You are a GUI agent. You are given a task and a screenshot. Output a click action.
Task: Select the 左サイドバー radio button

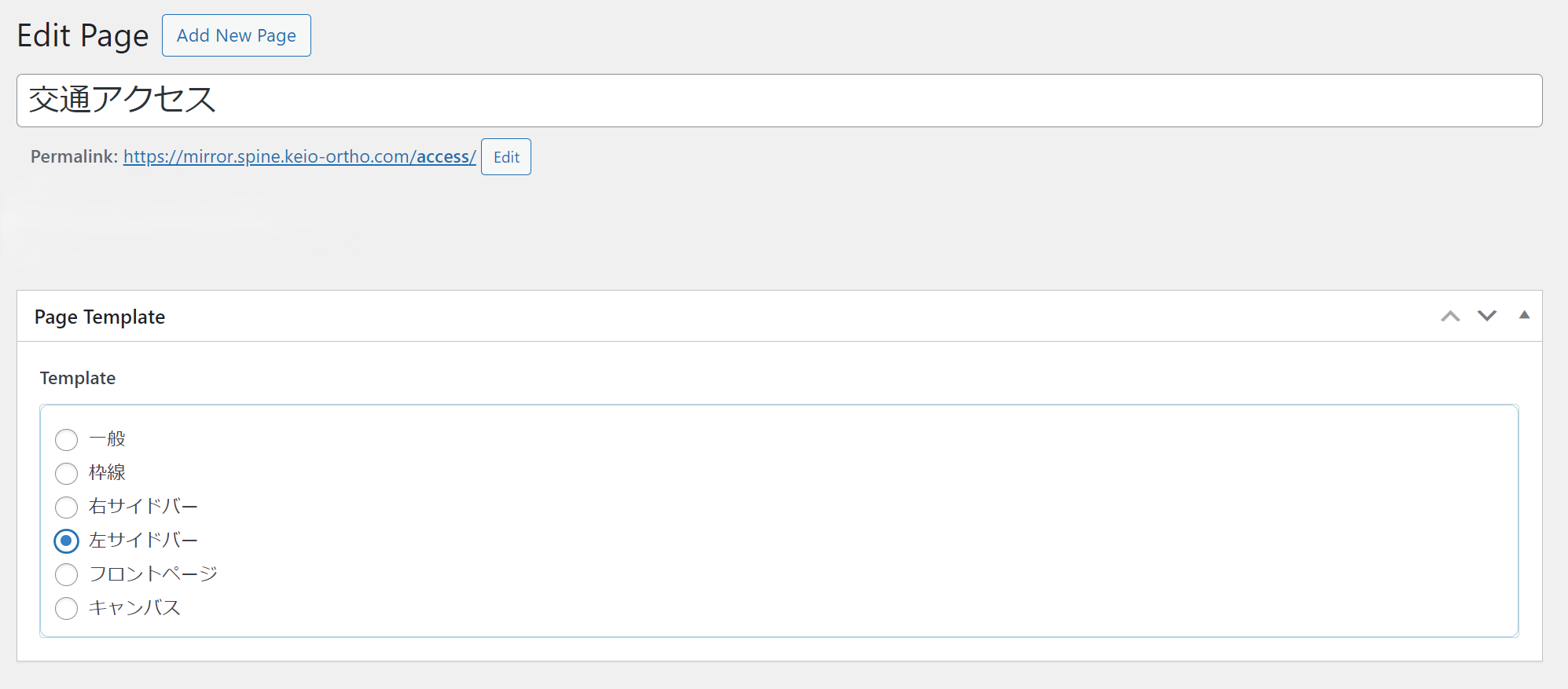[x=67, y=541]
